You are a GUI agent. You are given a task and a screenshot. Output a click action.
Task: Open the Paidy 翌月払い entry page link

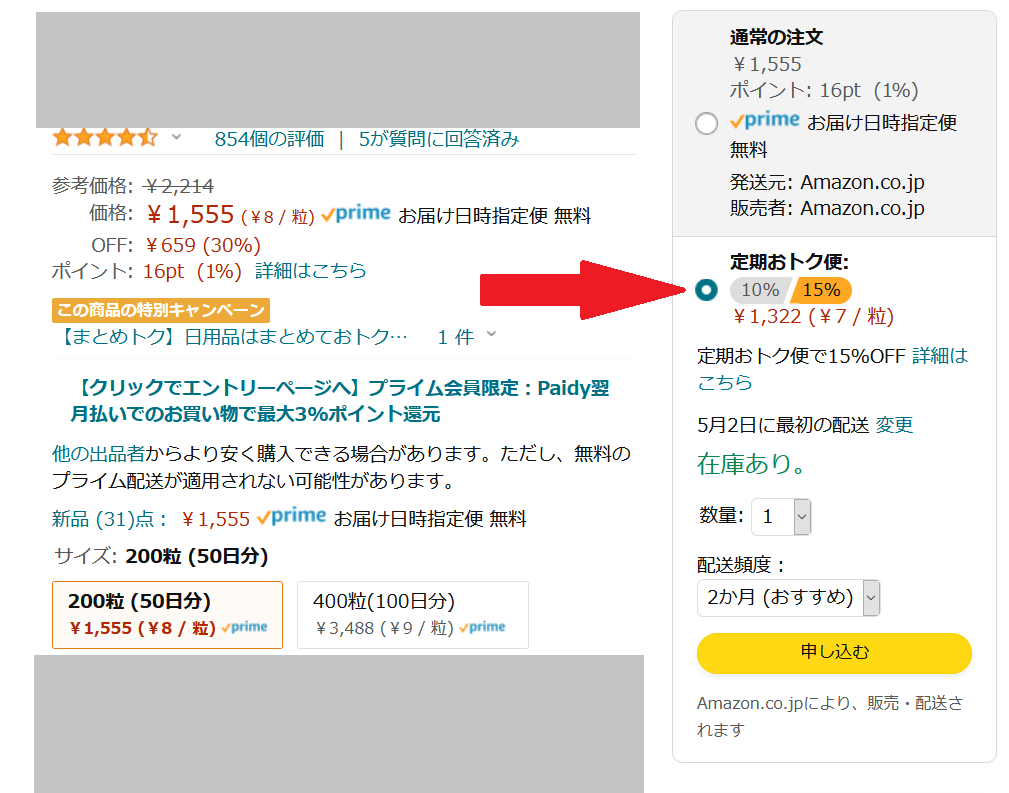[x=340, y=400]
